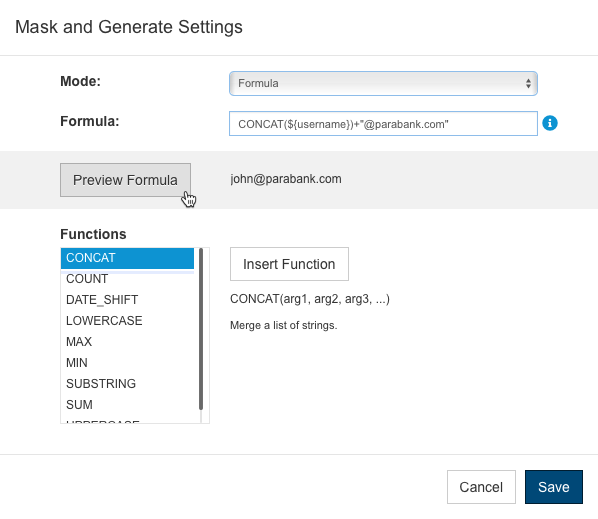
Task: Click the CONCAT(arg1, arg2, arg3, ...) syntax text
Action: [310, 299]
